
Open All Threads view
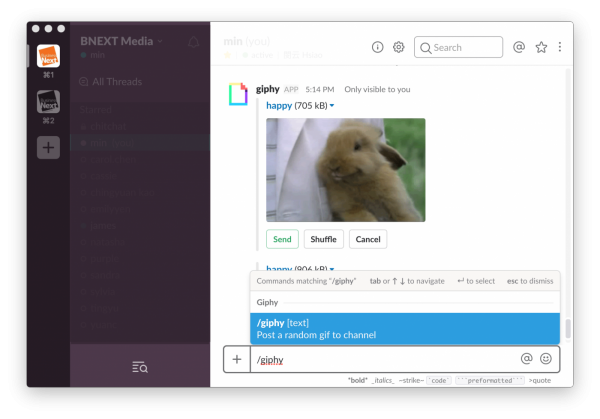pos(111,82)
